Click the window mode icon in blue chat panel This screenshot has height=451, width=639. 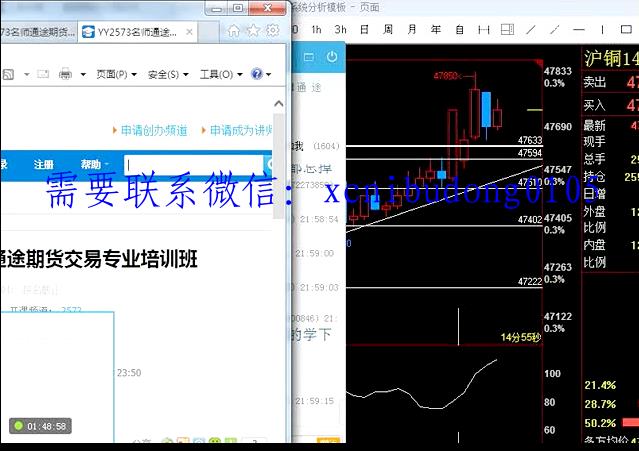point(308,57)
